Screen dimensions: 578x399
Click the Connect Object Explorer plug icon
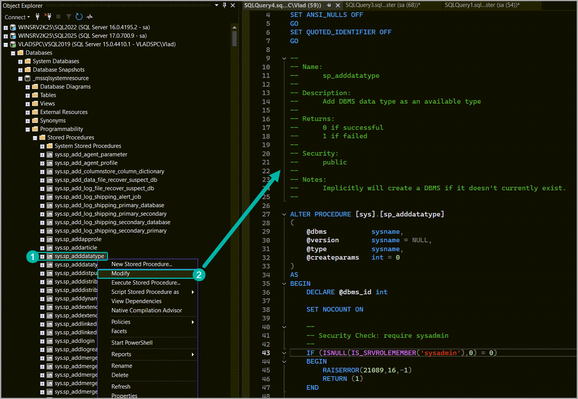coord(37,17)
